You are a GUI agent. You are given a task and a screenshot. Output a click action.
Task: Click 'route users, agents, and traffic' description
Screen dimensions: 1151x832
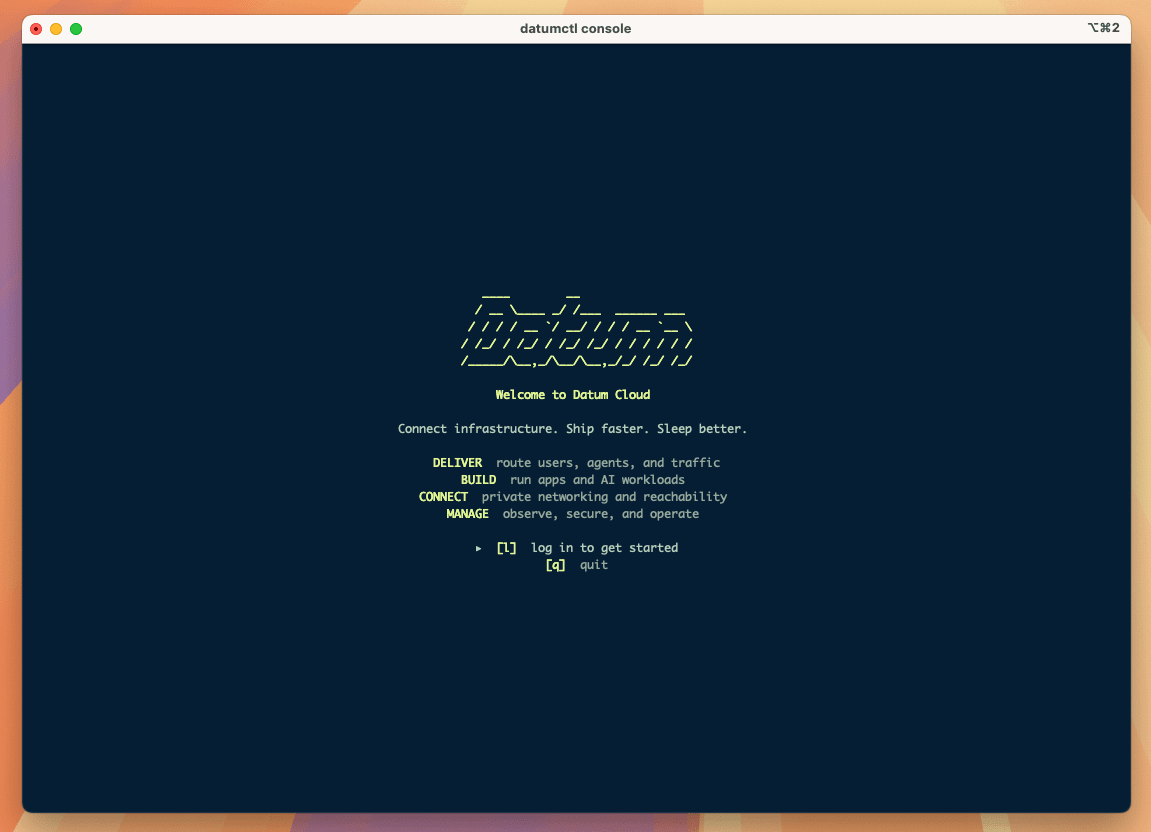coord(608,463)
